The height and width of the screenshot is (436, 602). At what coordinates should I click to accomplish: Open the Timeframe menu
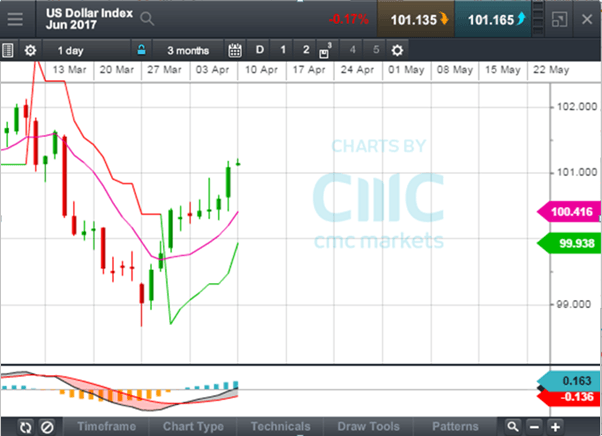(106, 426)
